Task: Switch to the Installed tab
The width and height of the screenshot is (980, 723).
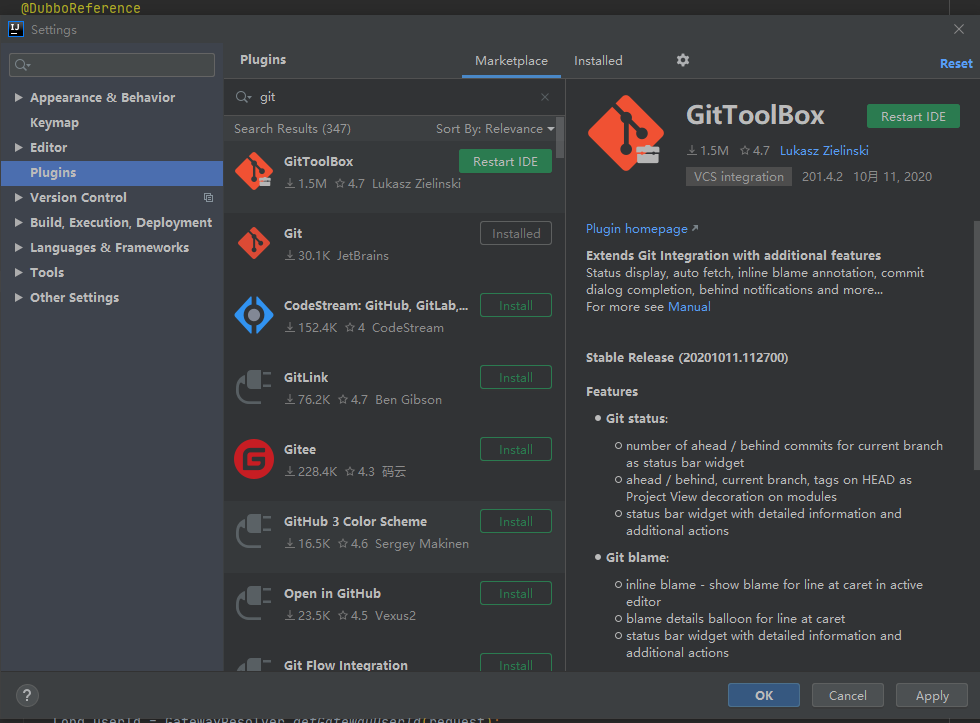Action: coord(598,61)
